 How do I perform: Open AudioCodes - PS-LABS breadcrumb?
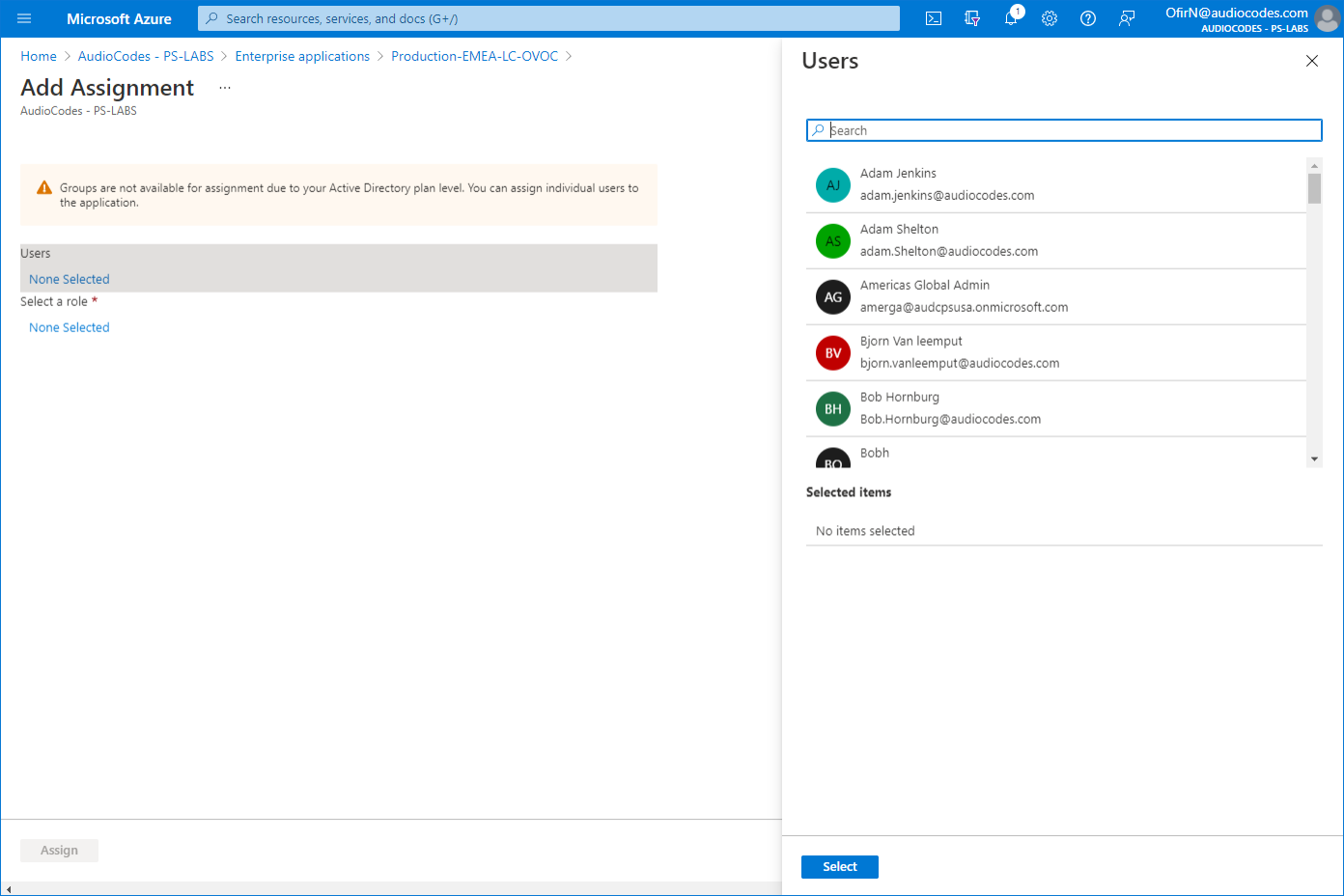146,56
